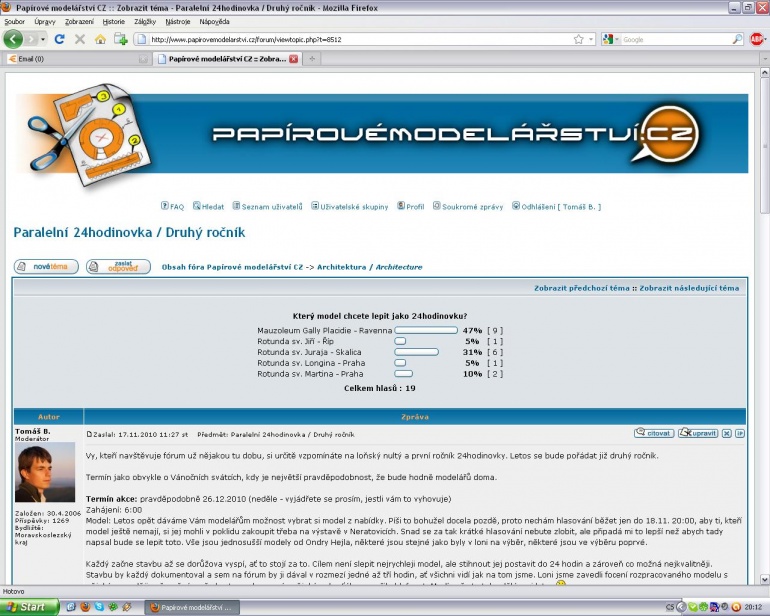Click the icon before Seznam uživatelů
Viewport: 770px width, 616px height.
point(236,206)
